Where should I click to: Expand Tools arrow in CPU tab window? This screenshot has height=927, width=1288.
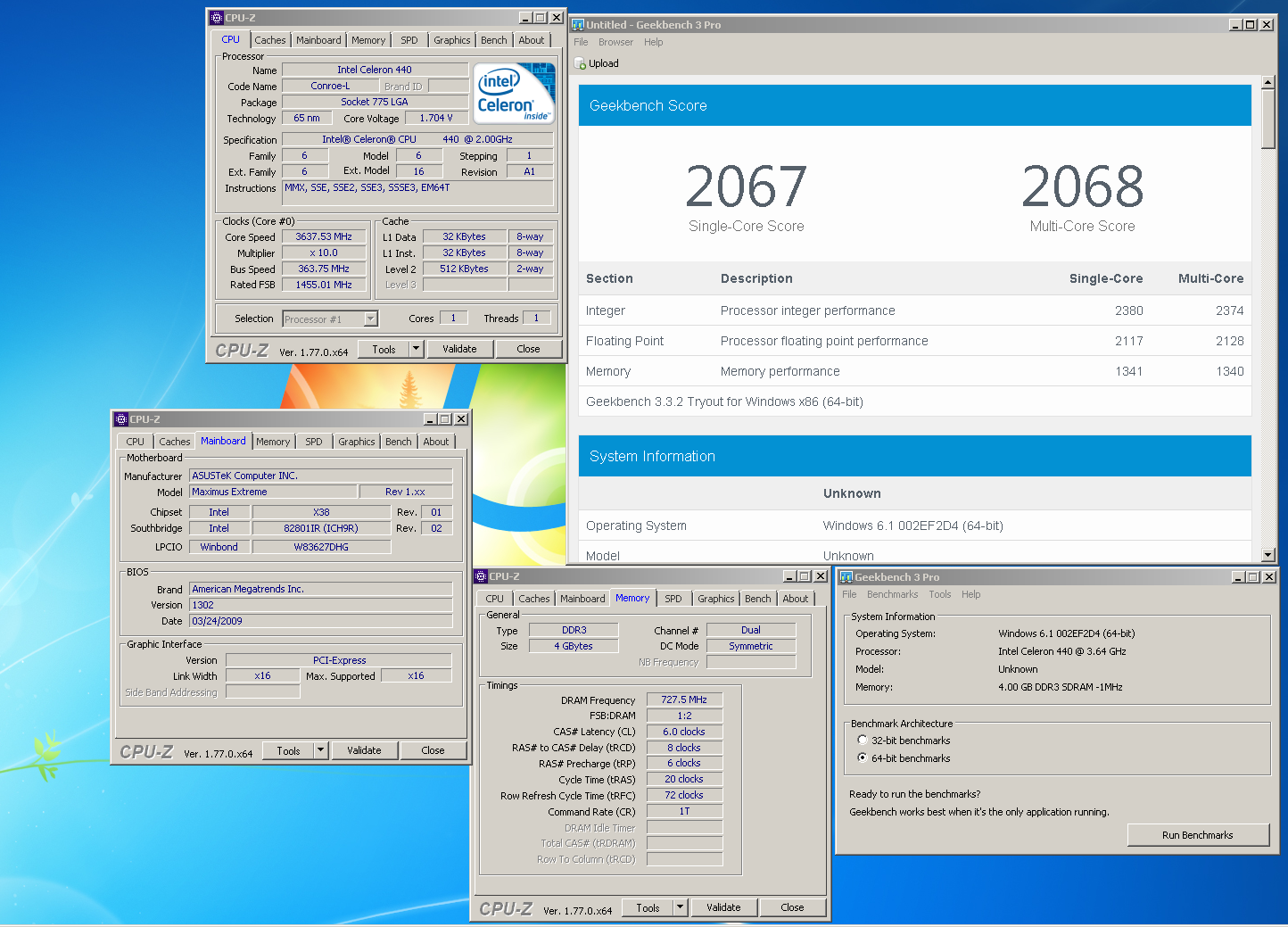[x=417, y=349]
